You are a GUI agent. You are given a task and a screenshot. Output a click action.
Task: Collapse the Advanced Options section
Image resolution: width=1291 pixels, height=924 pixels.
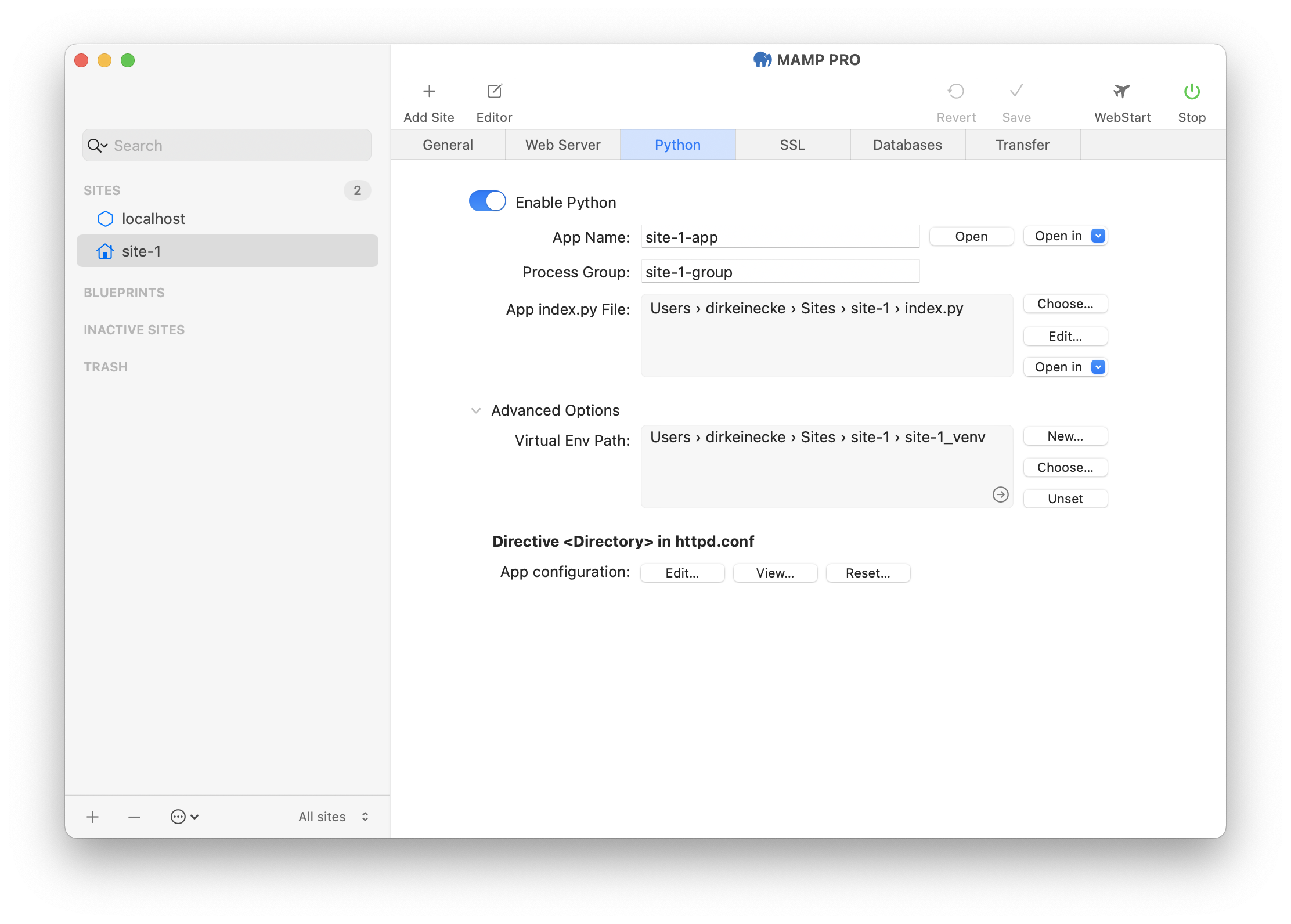(476, 410)
